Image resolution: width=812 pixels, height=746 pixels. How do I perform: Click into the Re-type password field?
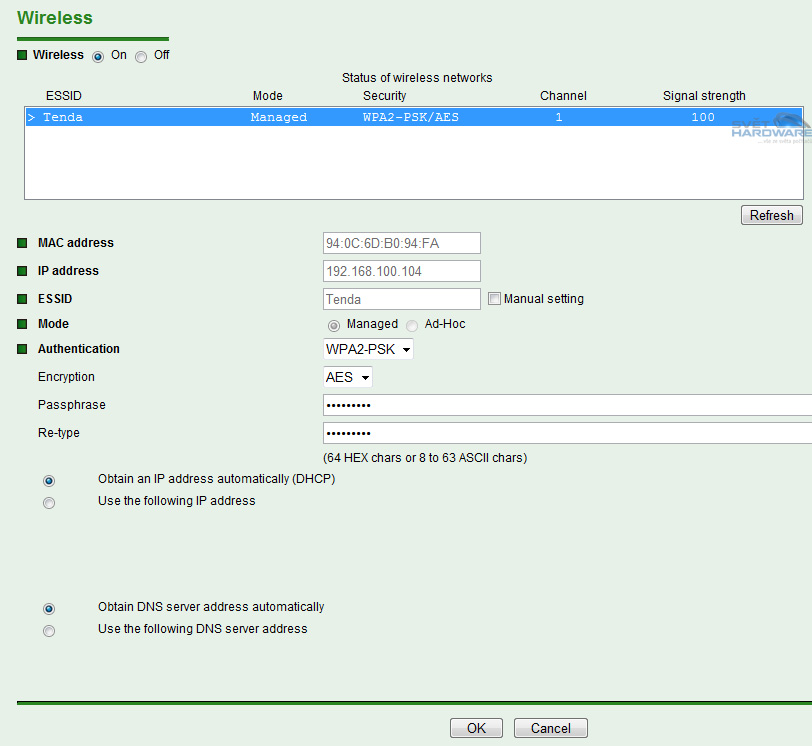pyautogui.click(x=566, y=433)
